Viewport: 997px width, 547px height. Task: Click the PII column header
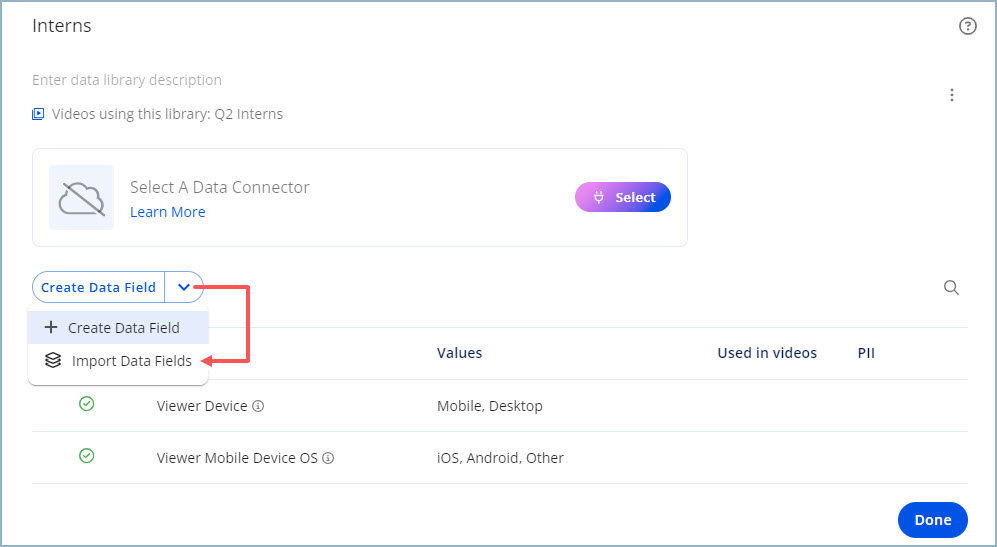(866, 353)
